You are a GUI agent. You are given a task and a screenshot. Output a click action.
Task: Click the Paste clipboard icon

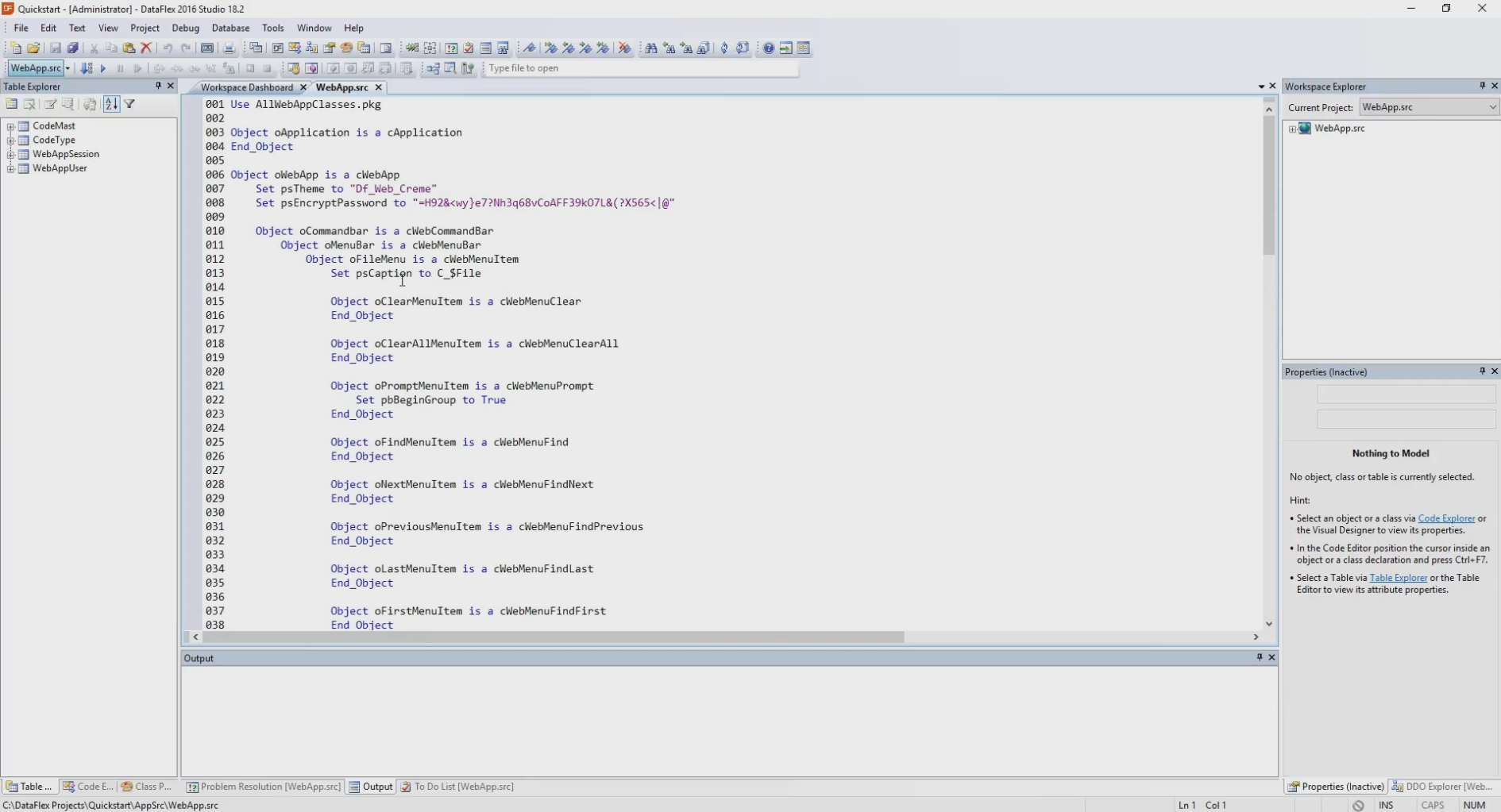(129, 48)
